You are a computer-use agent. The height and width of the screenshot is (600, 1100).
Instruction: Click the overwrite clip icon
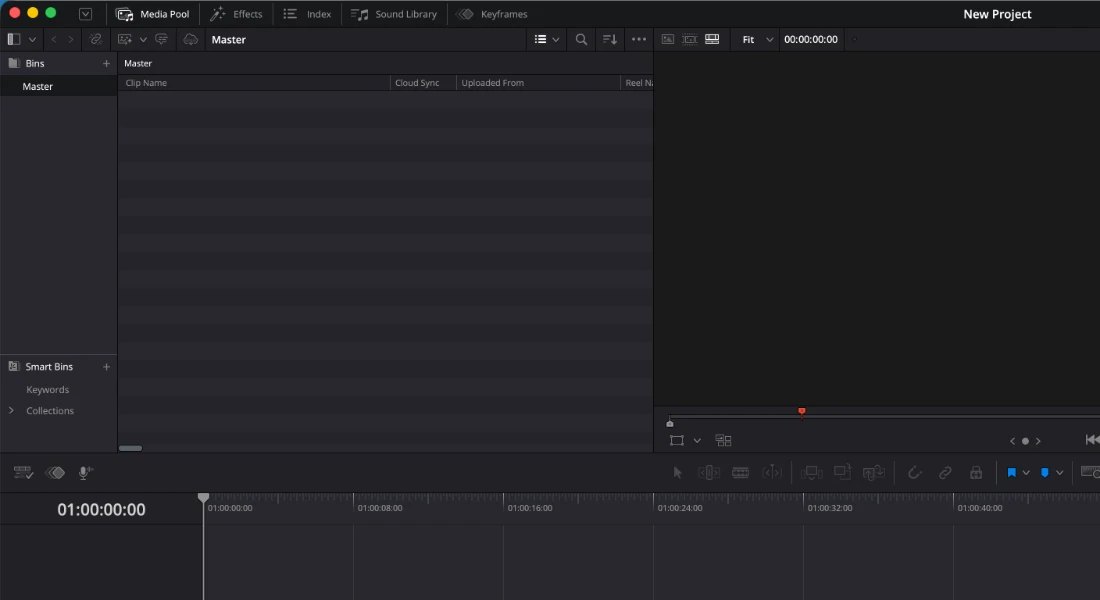(x=843, y=472)
